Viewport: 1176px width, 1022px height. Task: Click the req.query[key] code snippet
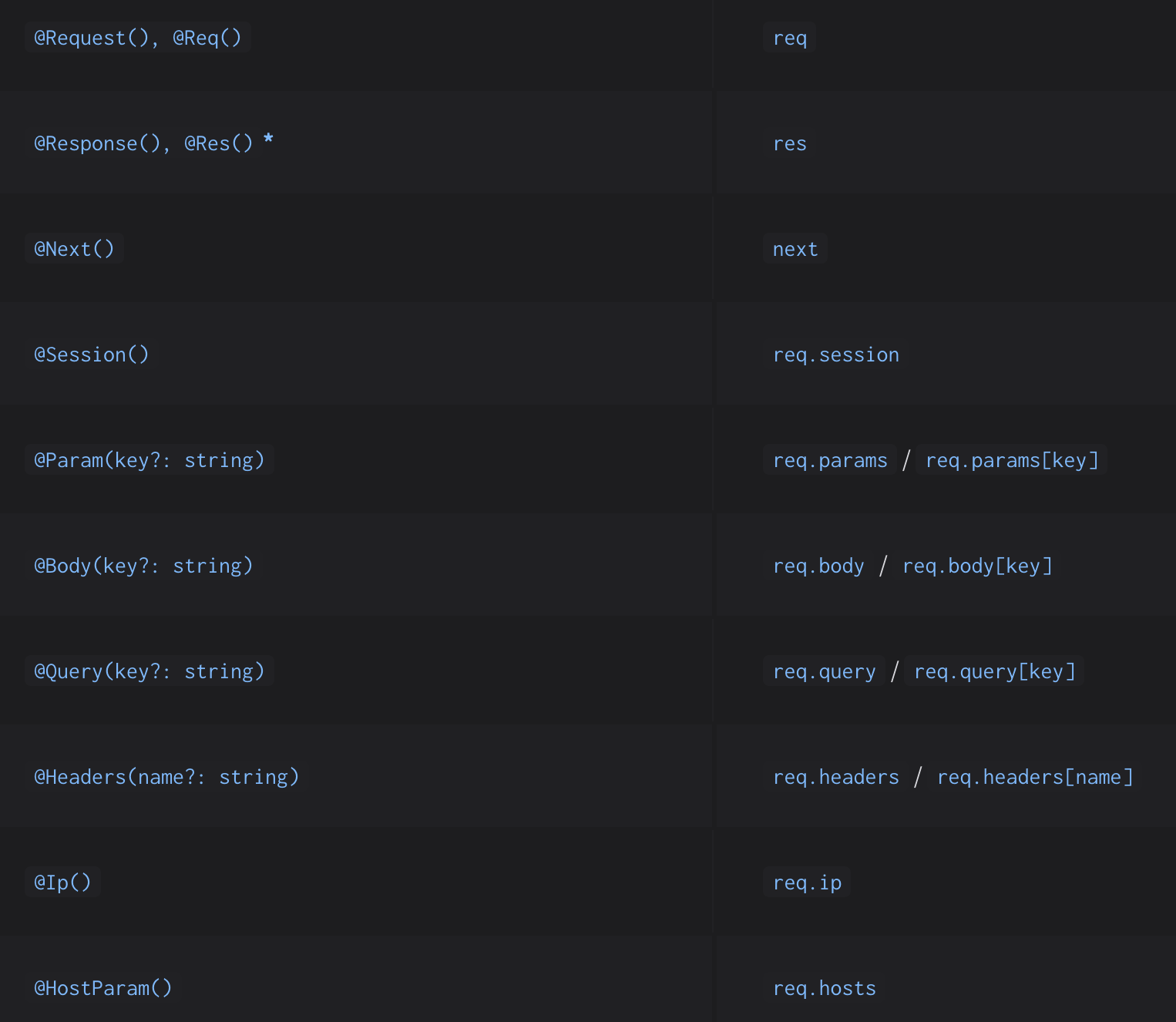click(994, 671)
